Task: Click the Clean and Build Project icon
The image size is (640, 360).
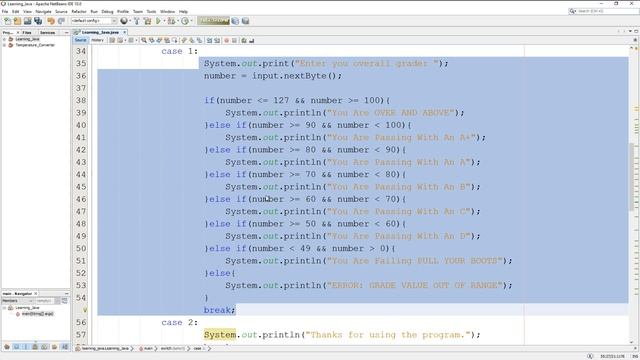Action: (x=147, y=21)
